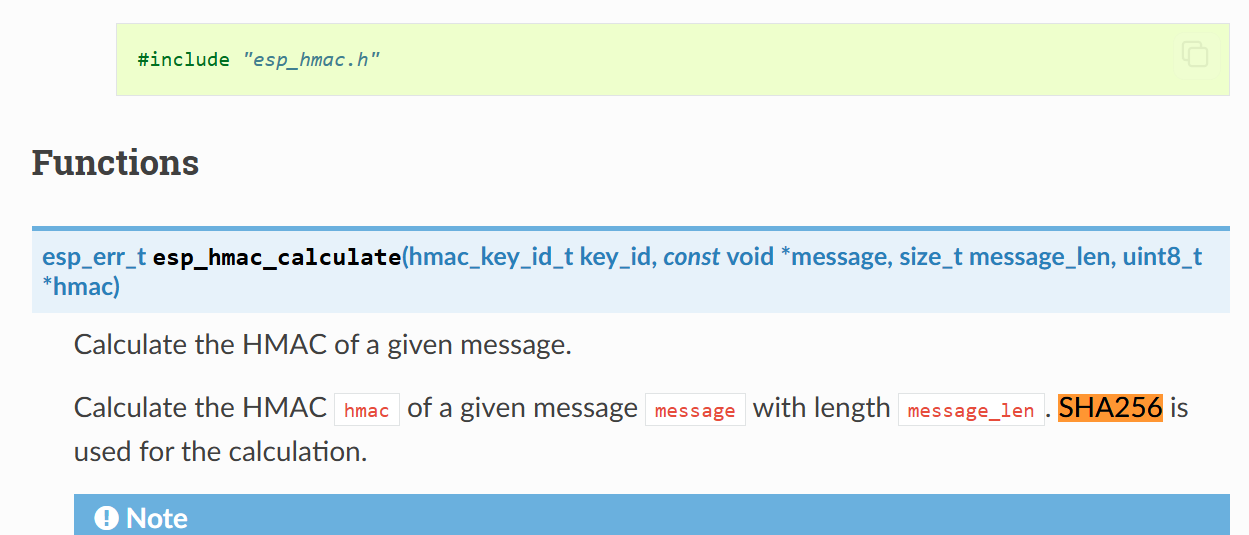The image size is (1249, 535).
Task: Click the key_id parameter in signature
Action: (x=616, y=257)
